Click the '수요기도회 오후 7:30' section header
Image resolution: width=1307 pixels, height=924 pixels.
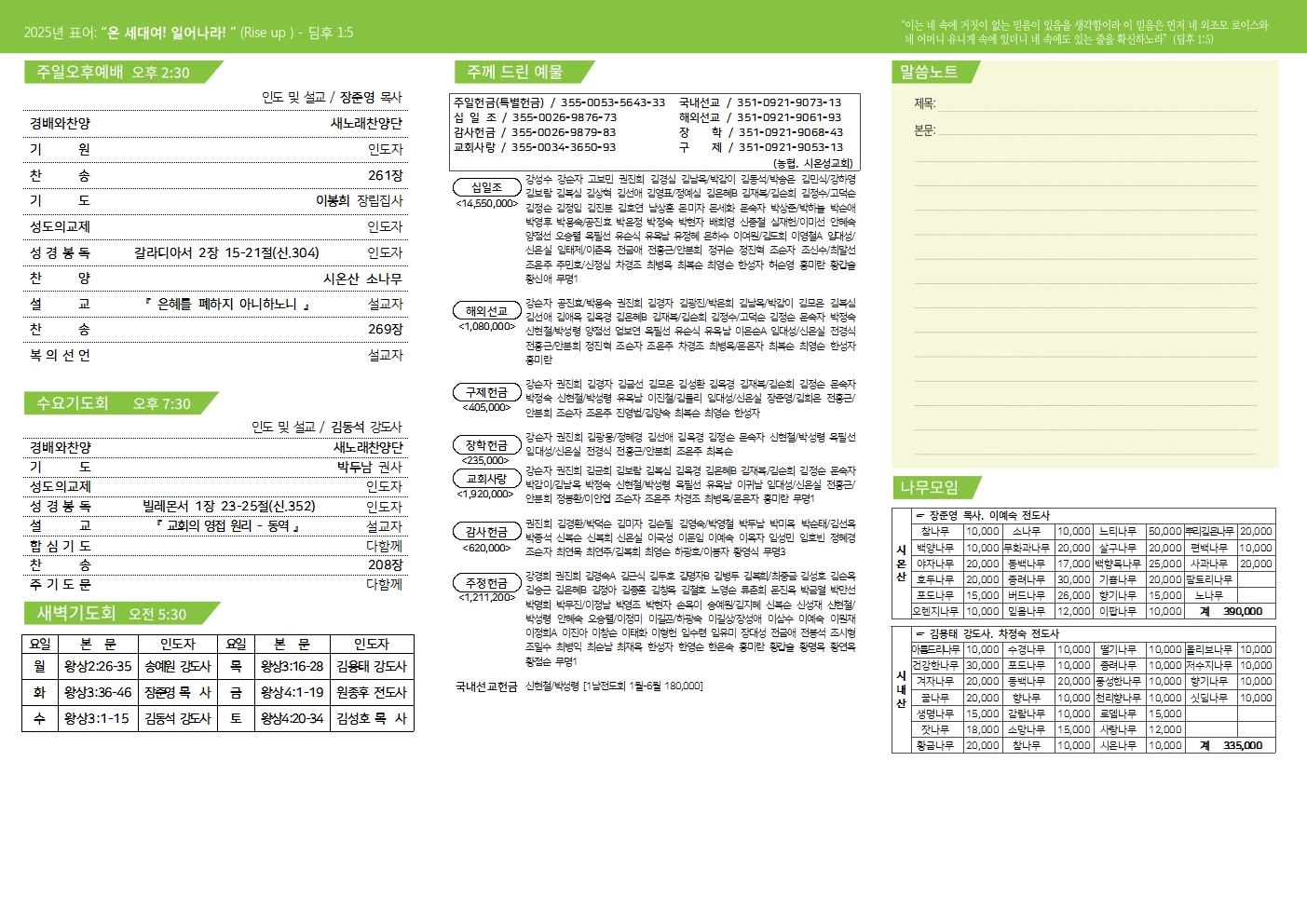coord(119,403)
